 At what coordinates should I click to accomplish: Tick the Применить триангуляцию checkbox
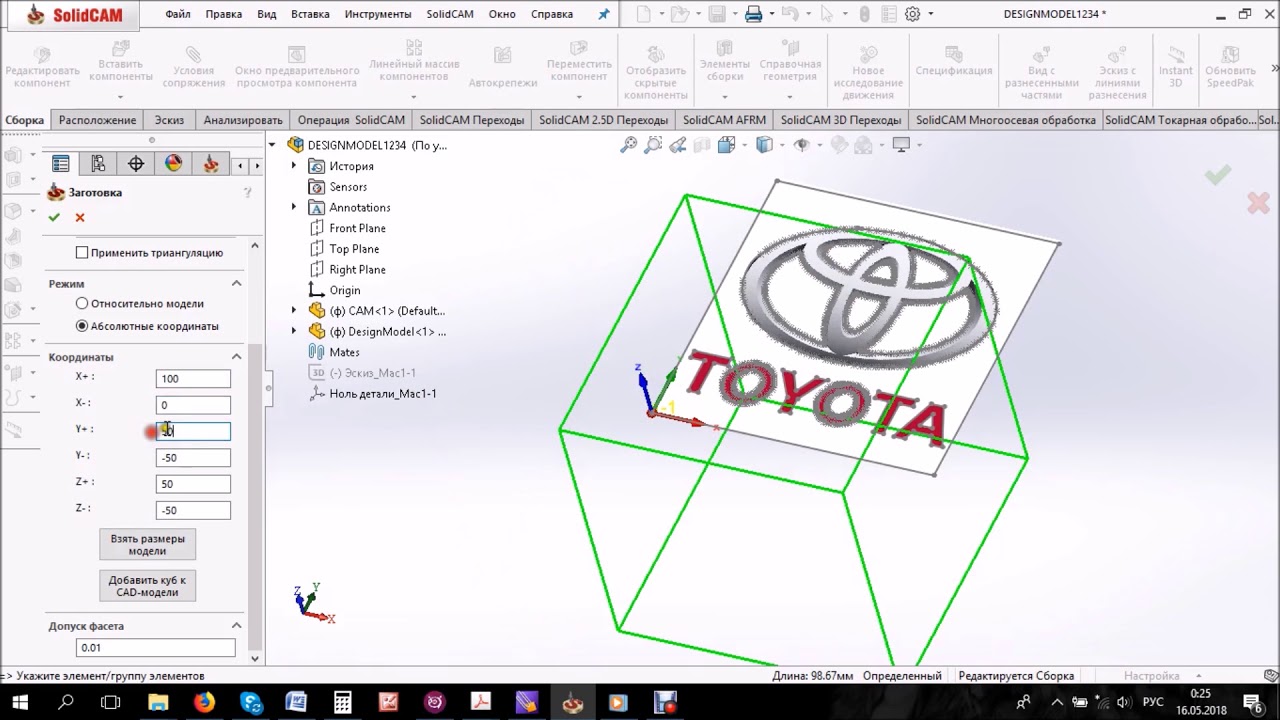(82, 253)
